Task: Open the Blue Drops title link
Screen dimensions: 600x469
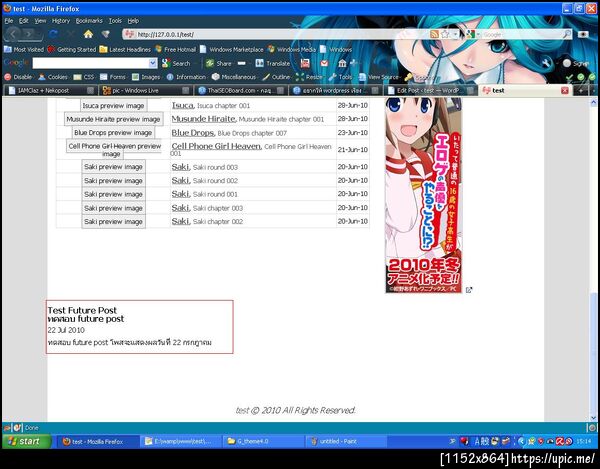Action: [x=192, y=133]
